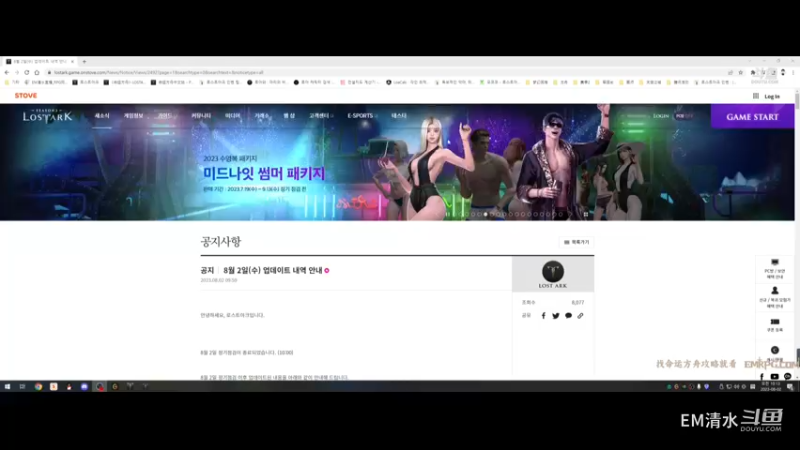Open the 미드나잇 썸머 패키지 banner
This screenshot has height=450, width=800.
pyautogui.click(x=264, y=173)
